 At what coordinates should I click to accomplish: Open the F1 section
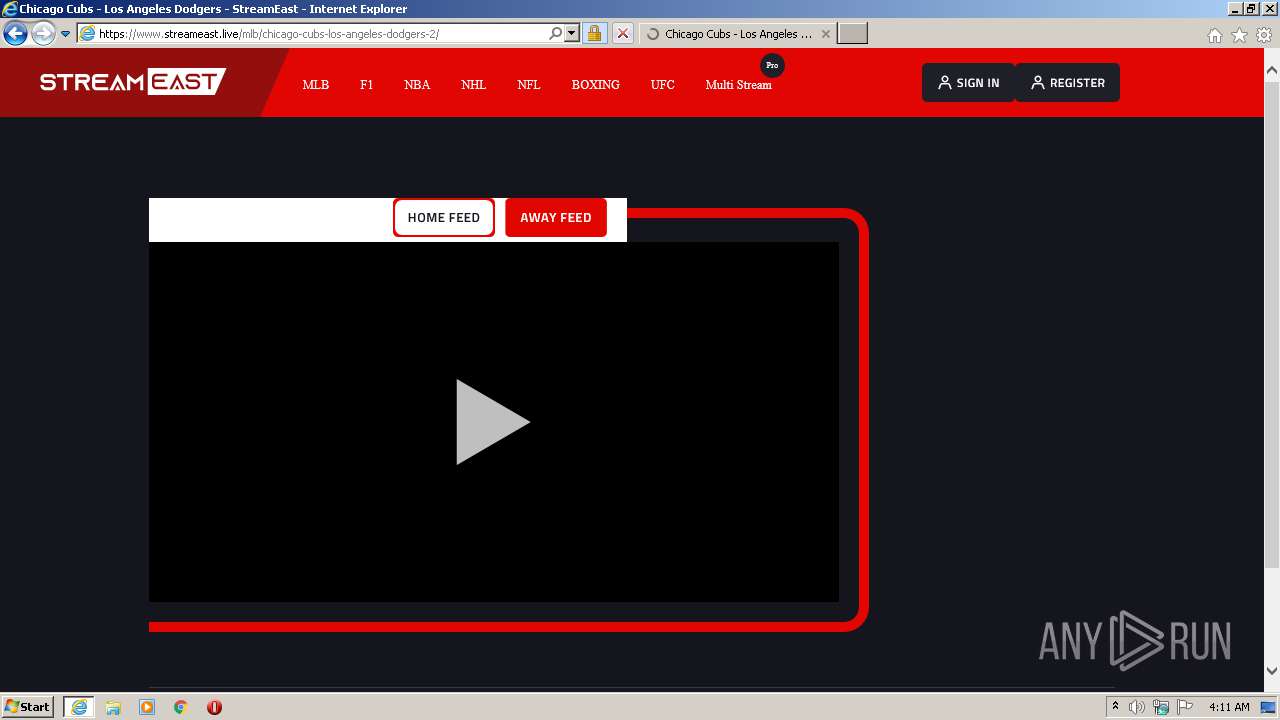coord(367,85)
